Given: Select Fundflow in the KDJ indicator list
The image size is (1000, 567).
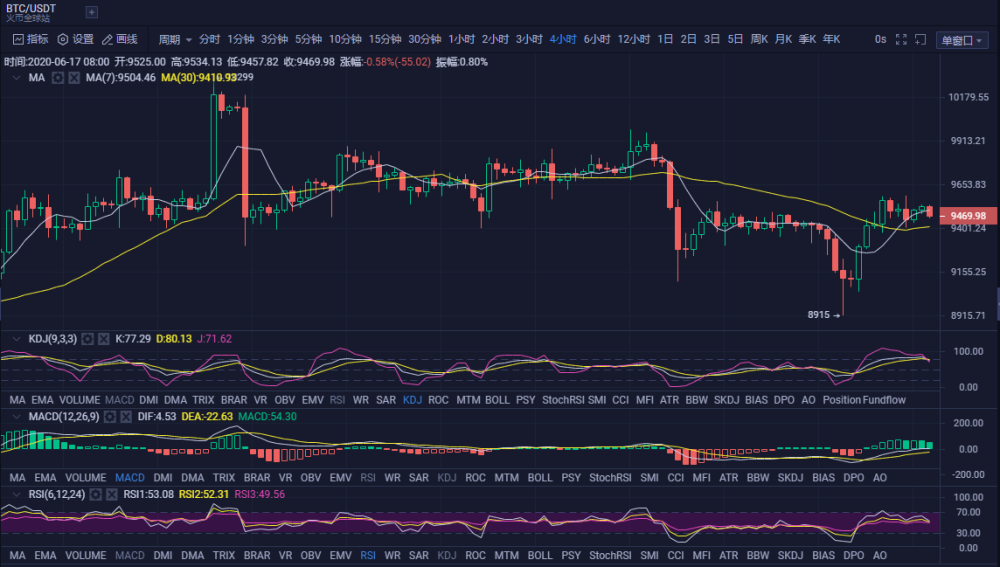Looking at the screenshot, I should tap(885, 400).
